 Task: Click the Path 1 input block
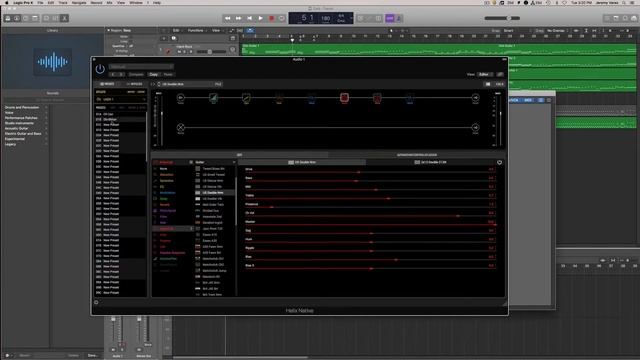click(180, 98)
